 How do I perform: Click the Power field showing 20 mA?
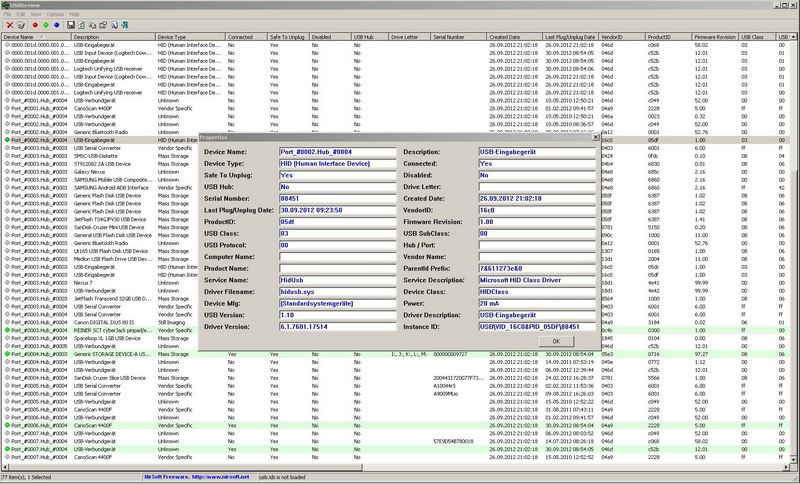pos(537,303)
